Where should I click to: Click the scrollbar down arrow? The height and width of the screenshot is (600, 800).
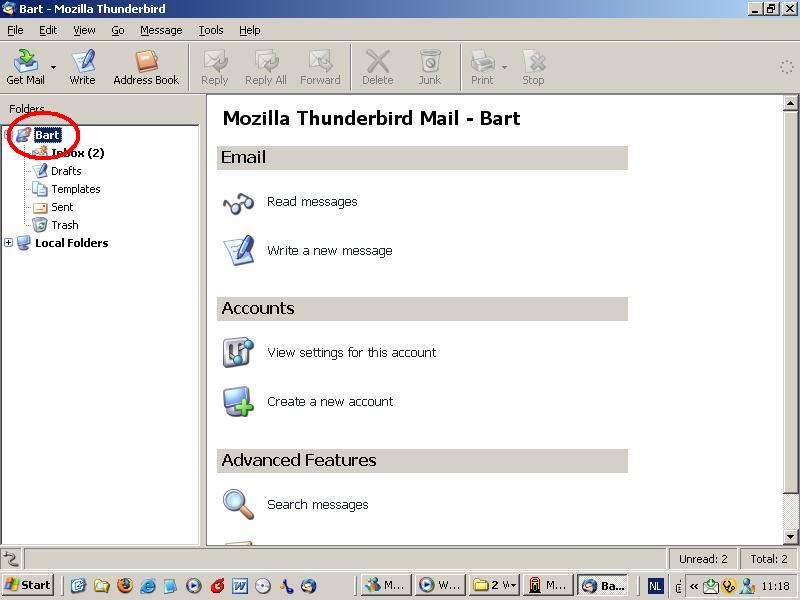point(790,536)
